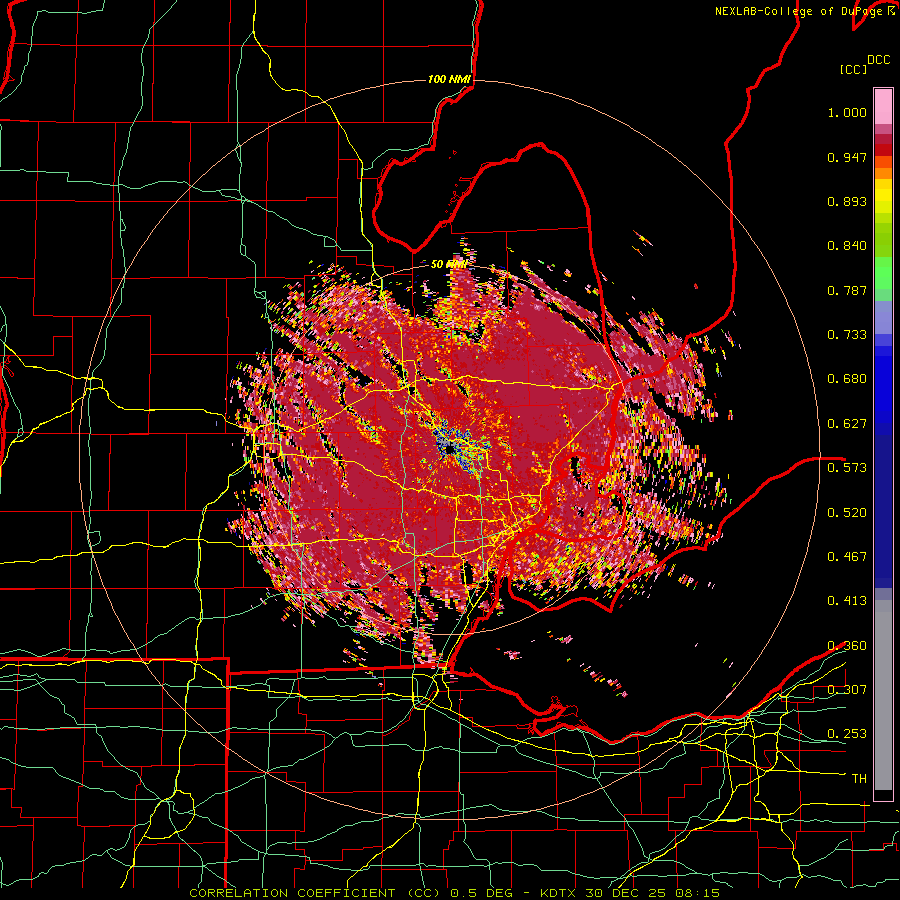900x900 pixels.
Task: Click the 0.840 colorbar value
Action: (847, 246)
